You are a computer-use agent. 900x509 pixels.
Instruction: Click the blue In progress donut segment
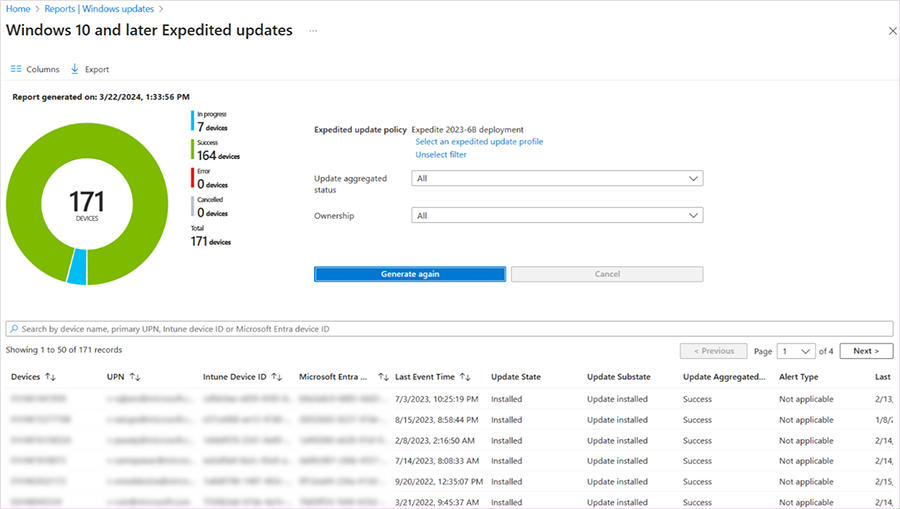(x=77, y=267)
